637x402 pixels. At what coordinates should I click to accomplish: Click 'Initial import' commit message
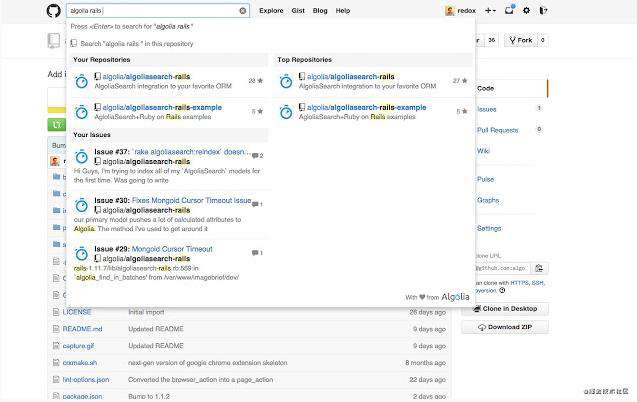tap(146, 312)
